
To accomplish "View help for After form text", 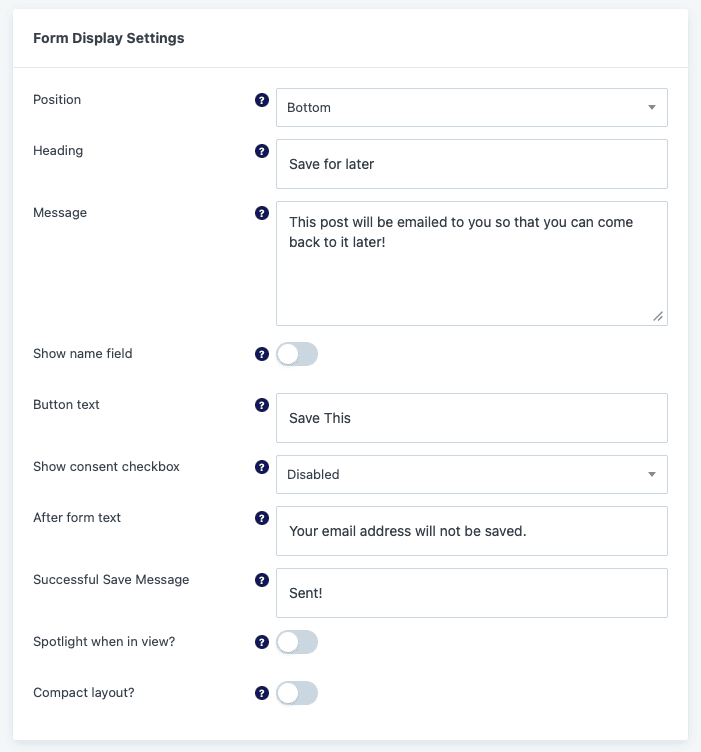I will click(261, 518).
